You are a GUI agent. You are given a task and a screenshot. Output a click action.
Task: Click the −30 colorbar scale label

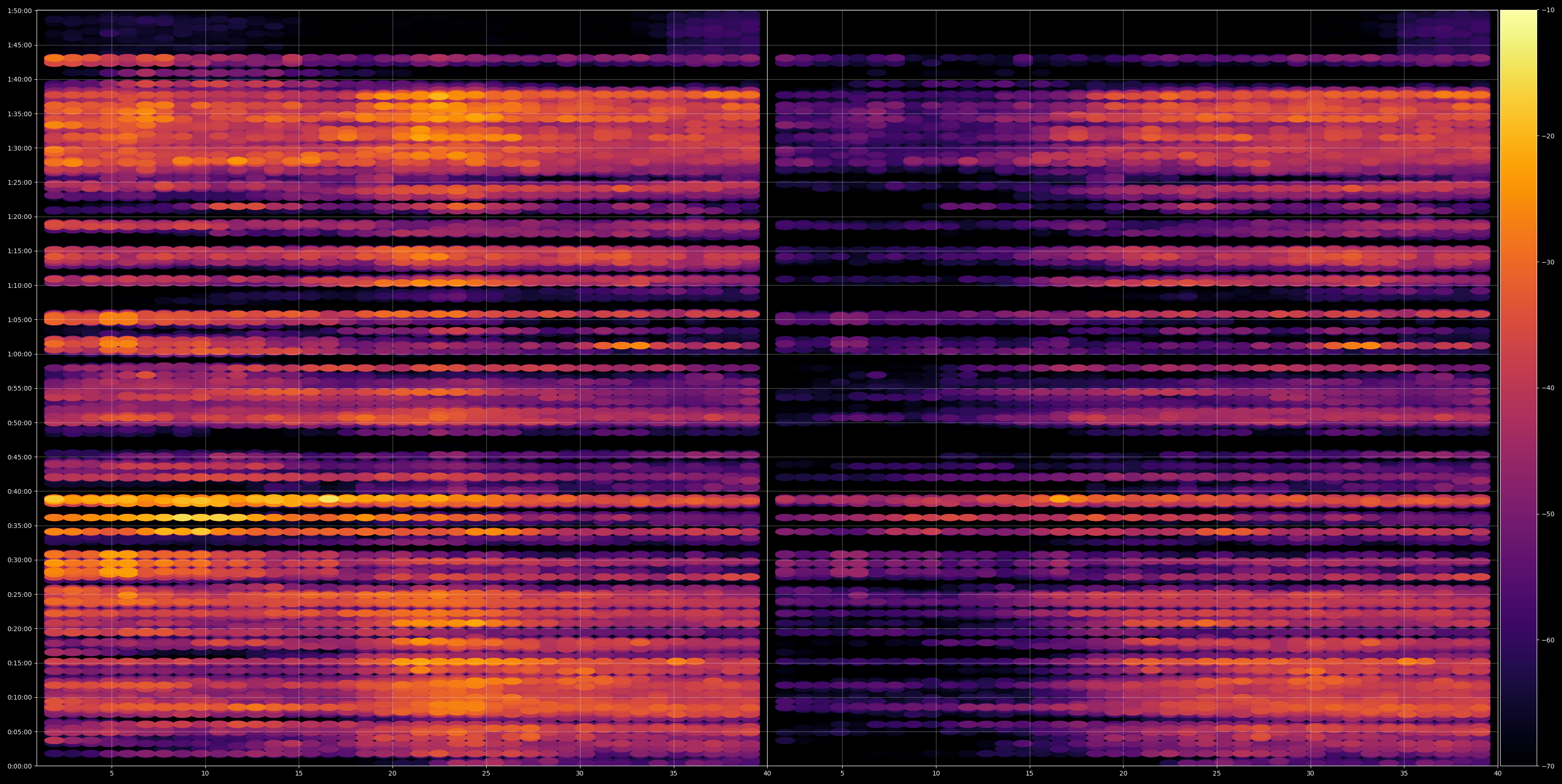tap(1547, 262)
